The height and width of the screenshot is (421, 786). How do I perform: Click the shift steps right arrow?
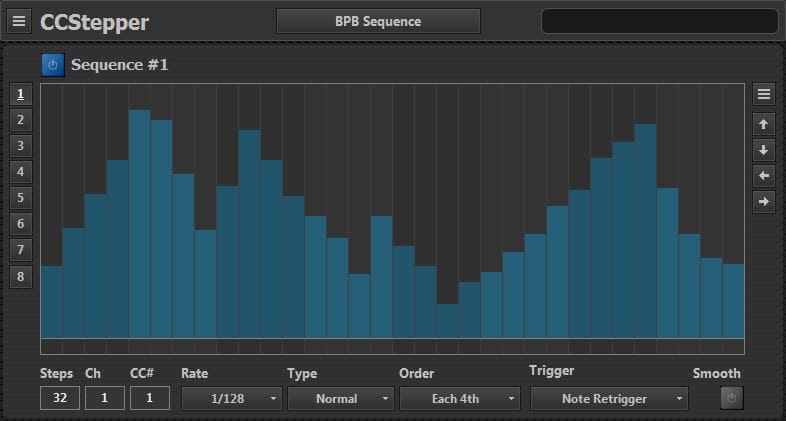[x=764, y=202]
